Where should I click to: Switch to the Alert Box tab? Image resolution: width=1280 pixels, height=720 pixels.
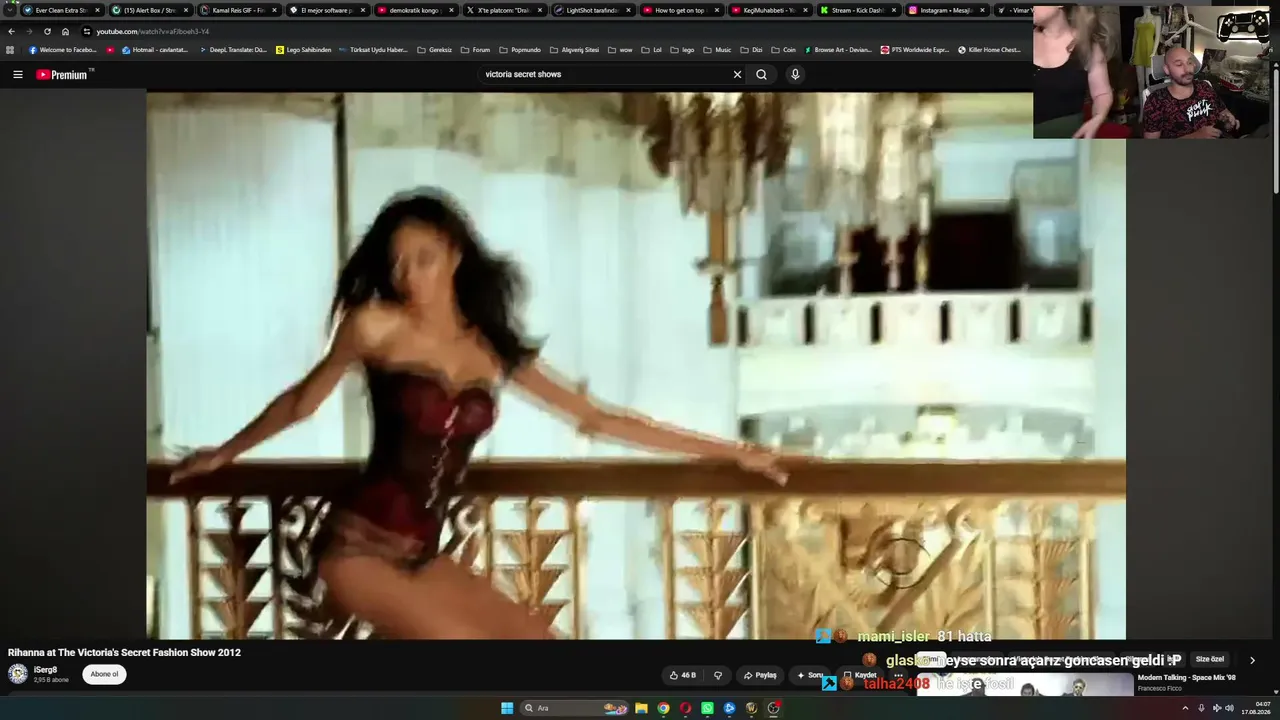[x=150, y=10]
